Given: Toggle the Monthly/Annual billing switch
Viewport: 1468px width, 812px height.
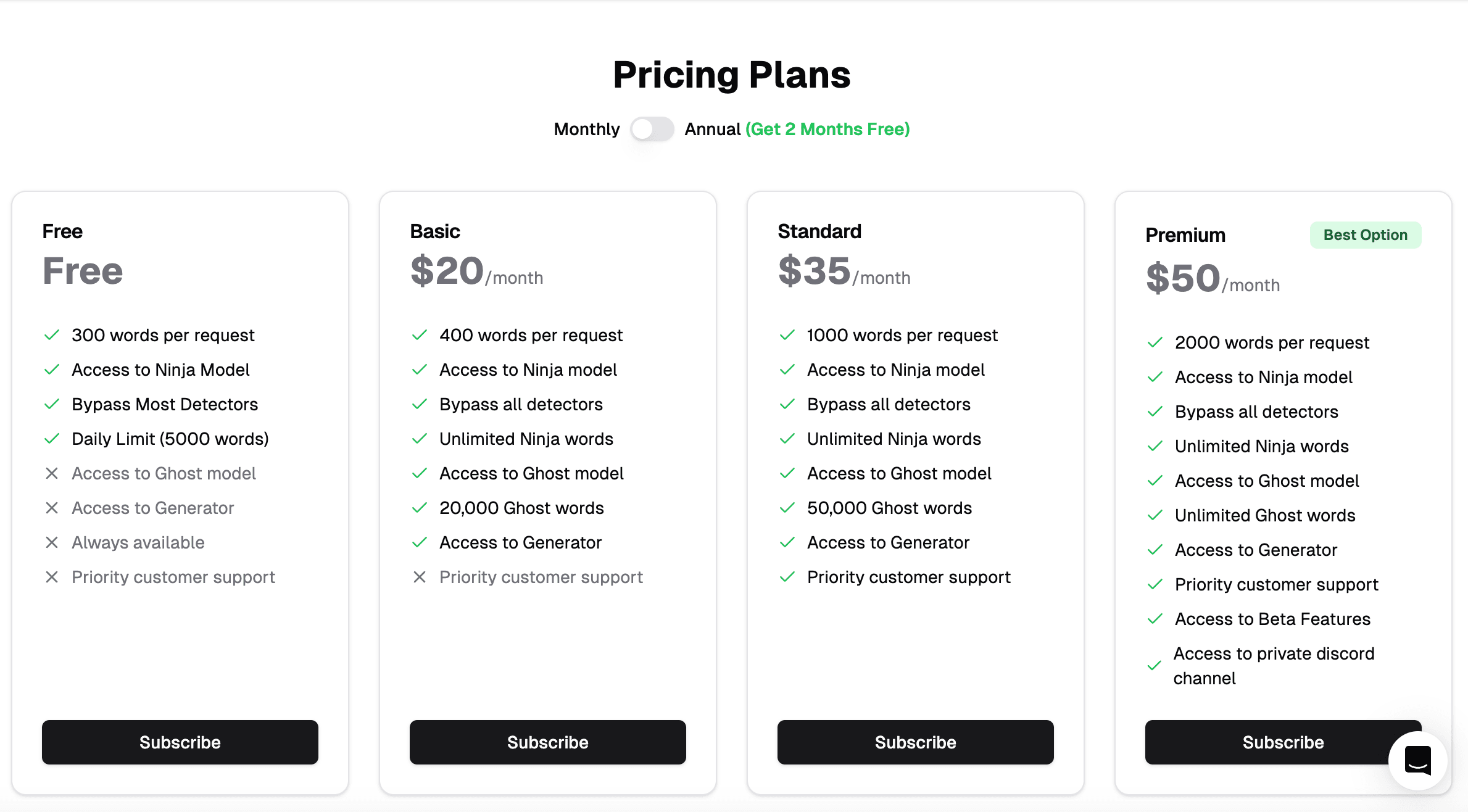Looking at the screenshot, I should pyautogui.click(x=652, y=129).
